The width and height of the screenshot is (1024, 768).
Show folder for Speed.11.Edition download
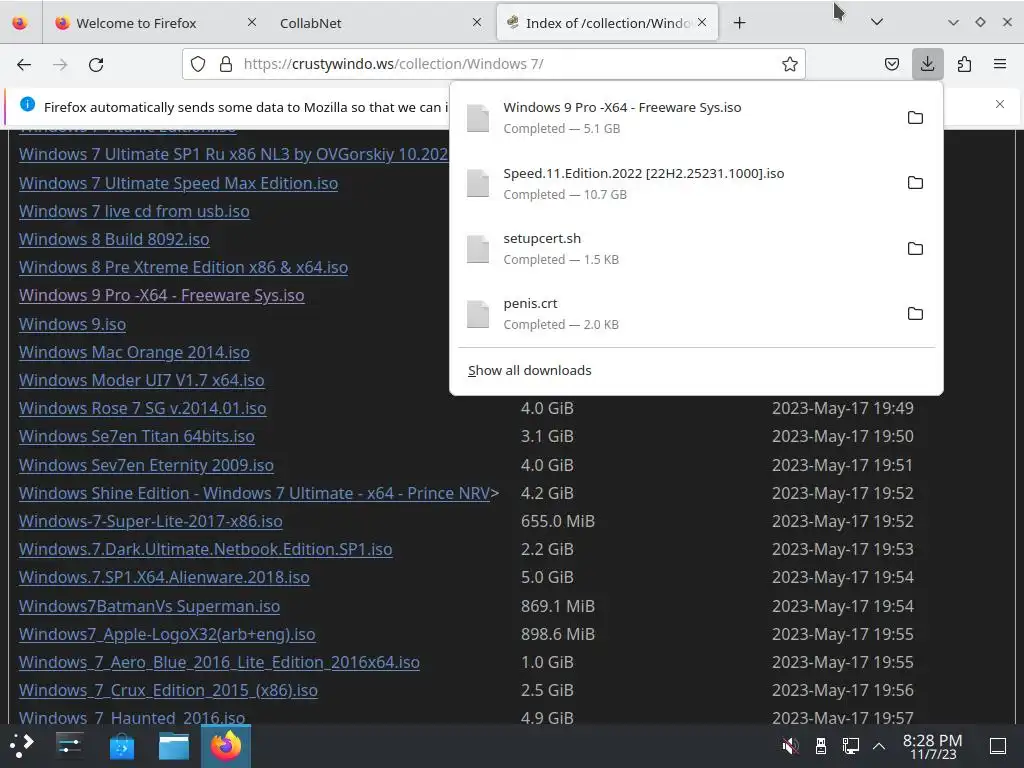click(915, 183)
